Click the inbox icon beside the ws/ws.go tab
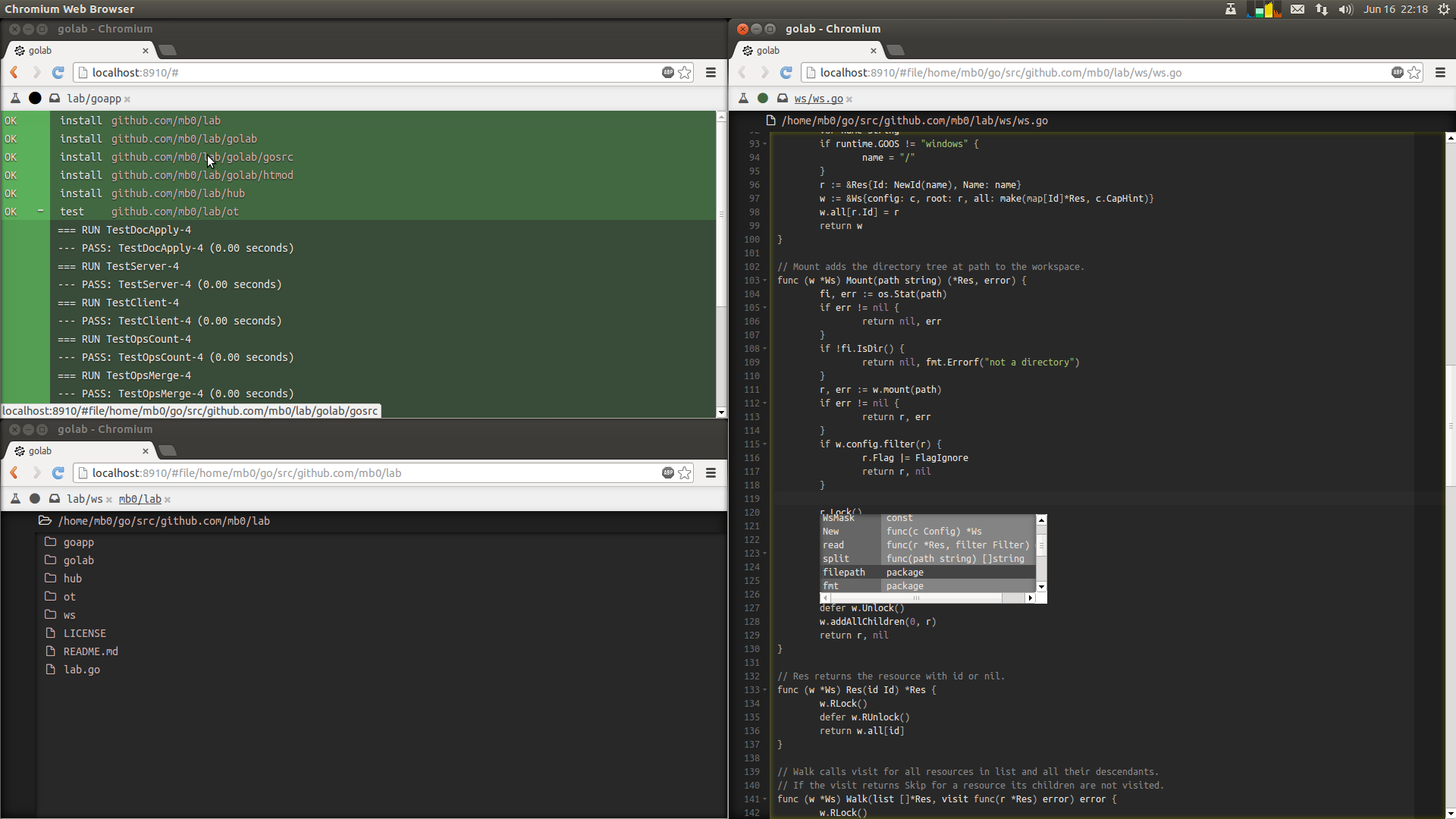Viewport: 1456px width, 819px height. 782,98
